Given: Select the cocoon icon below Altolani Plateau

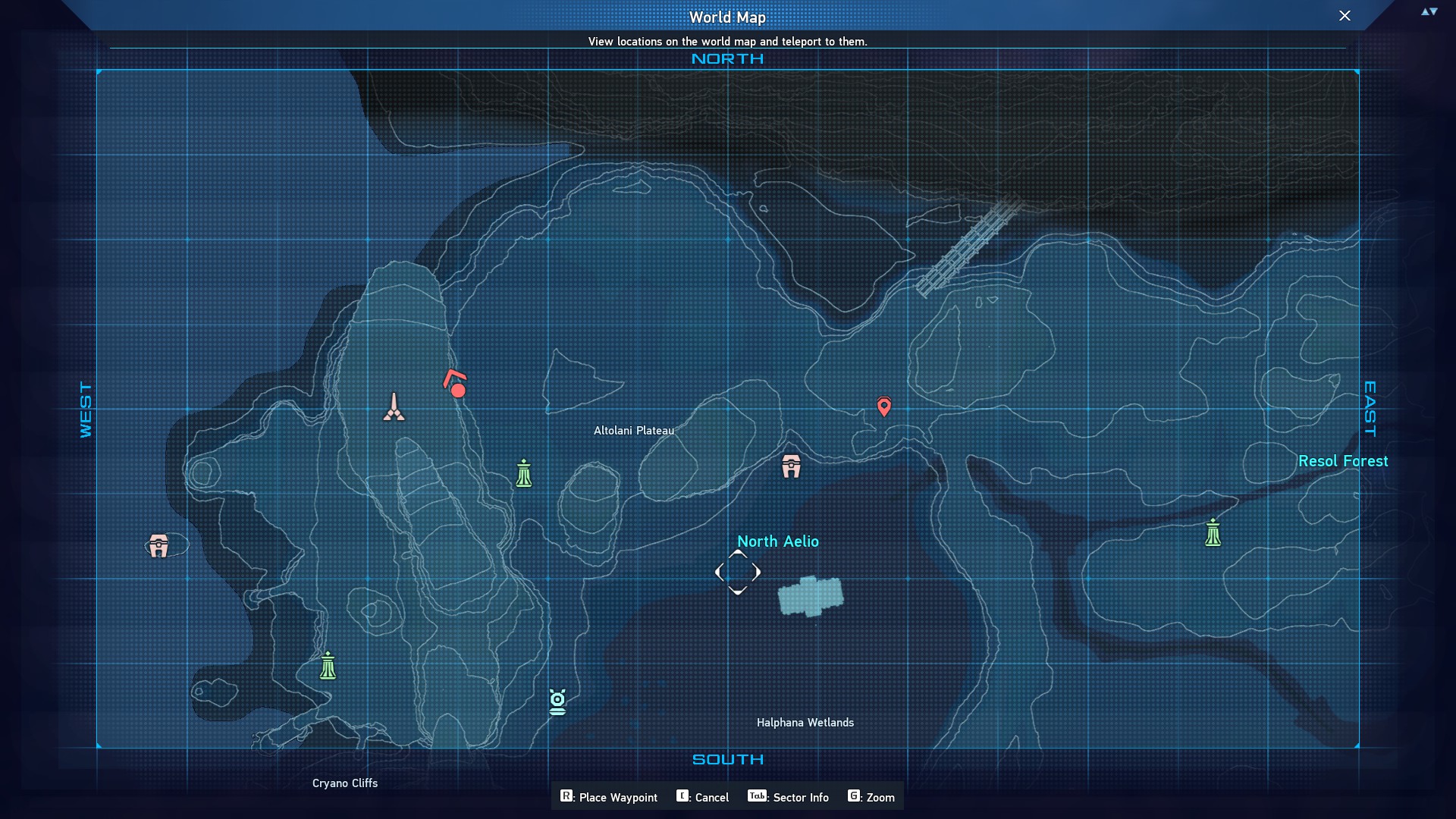Looking at the screenshot, I should pos(791,466).
